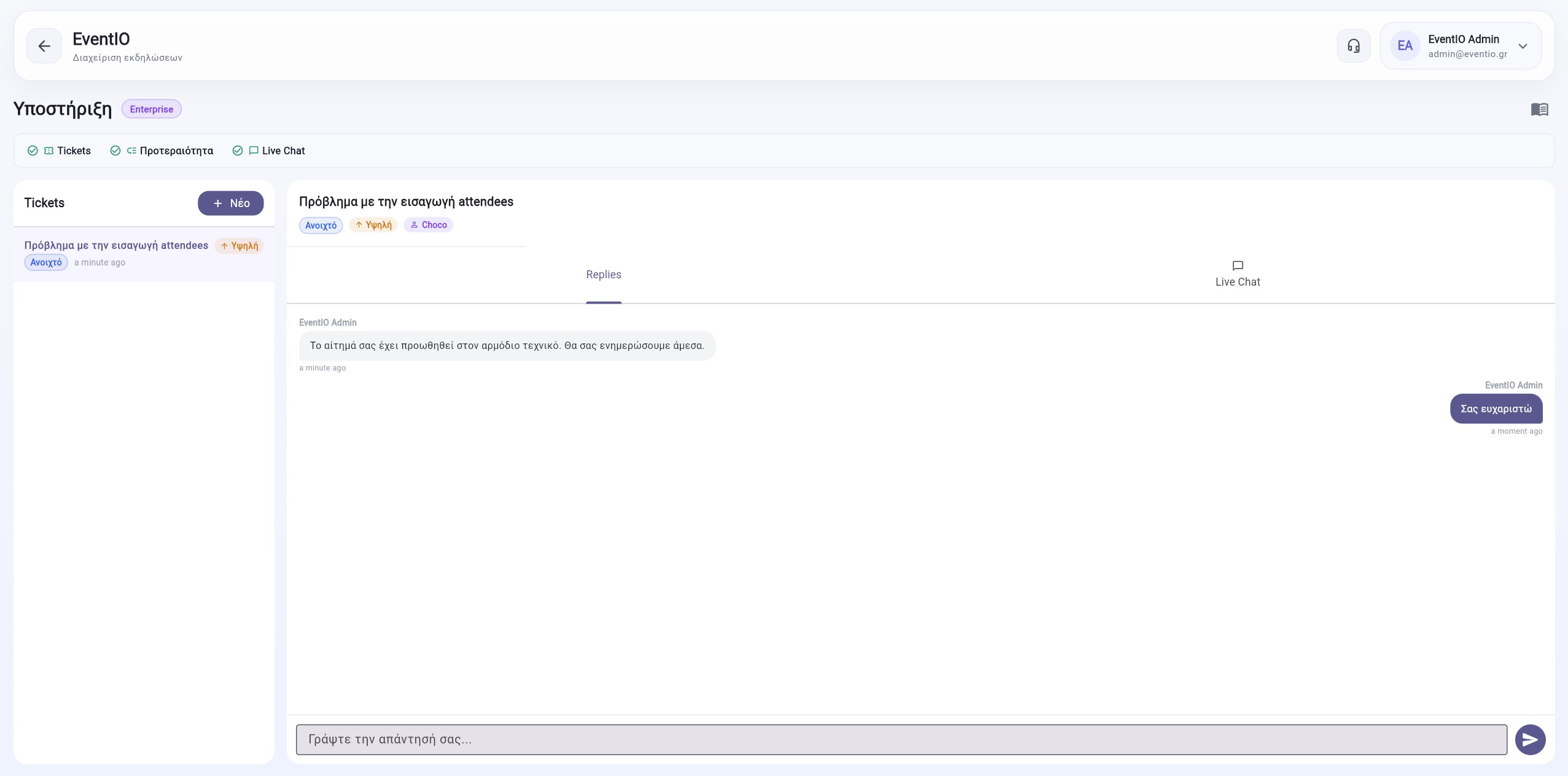Click the ticket title heading in detail panel
The image size is (1568, 776).
tap(406, 202)
